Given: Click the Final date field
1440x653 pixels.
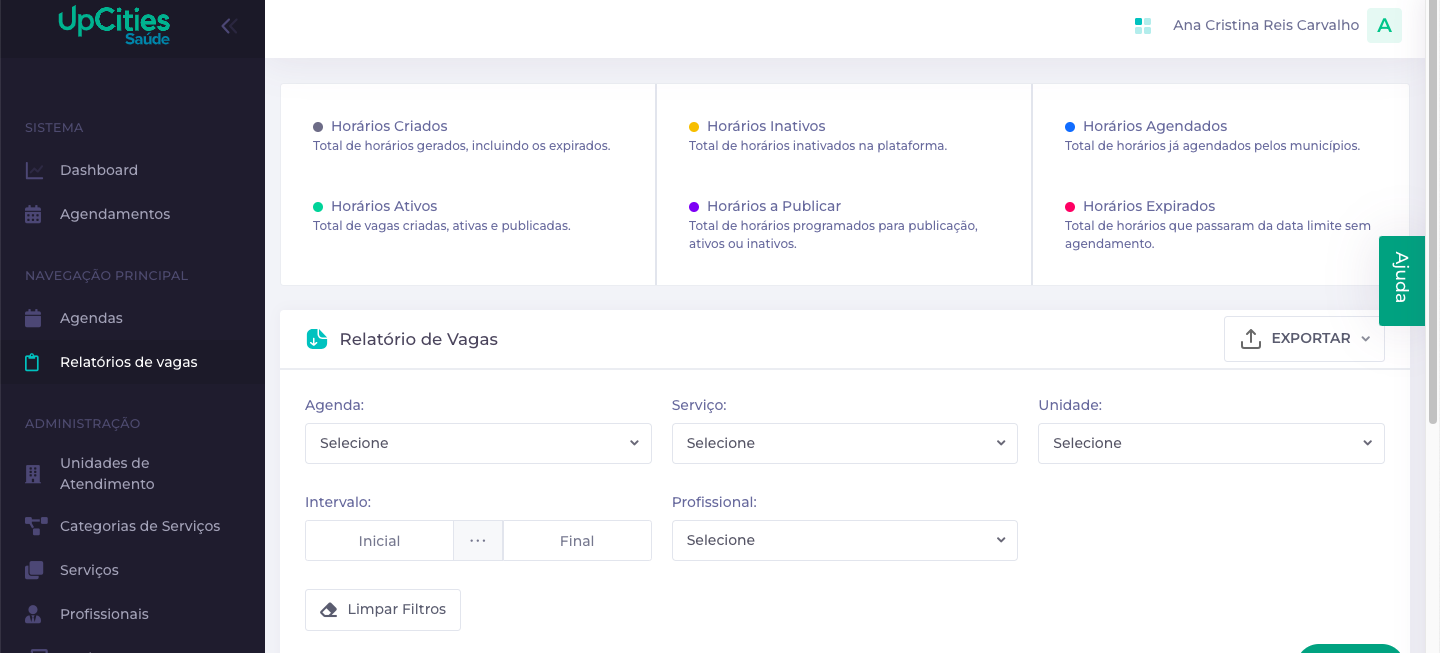Looking at the screenshot, I should click(x=577, y=540).
